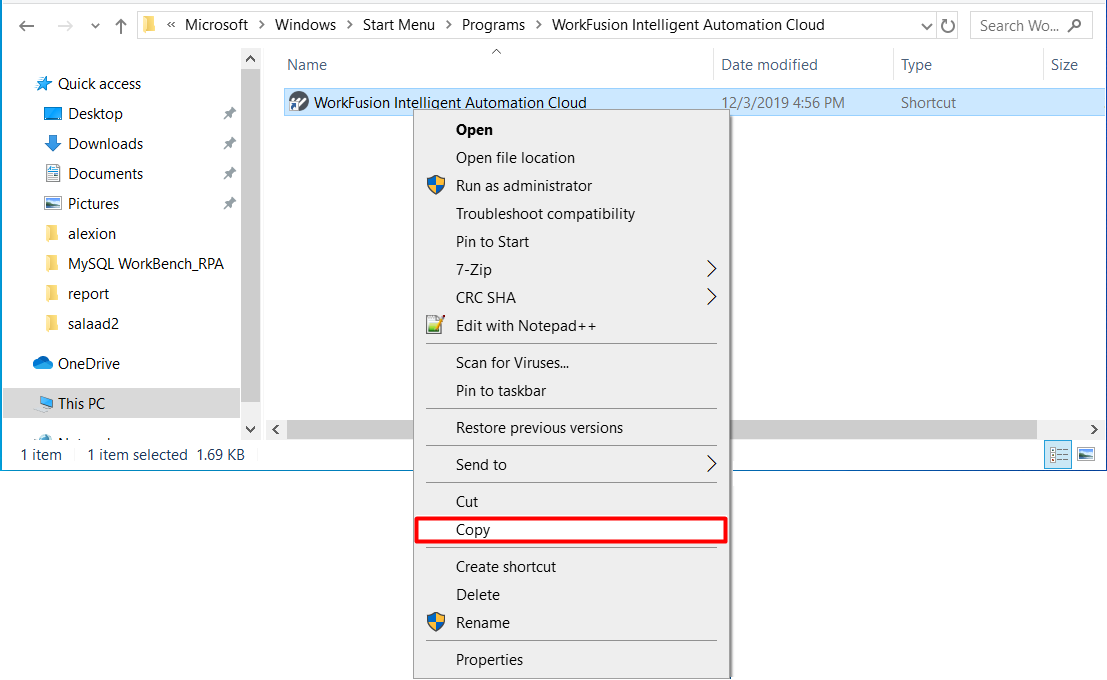This screenshot has height=680, width=1107.
Task: Sort by Size column header
Action: click(x=1064, y=65)
